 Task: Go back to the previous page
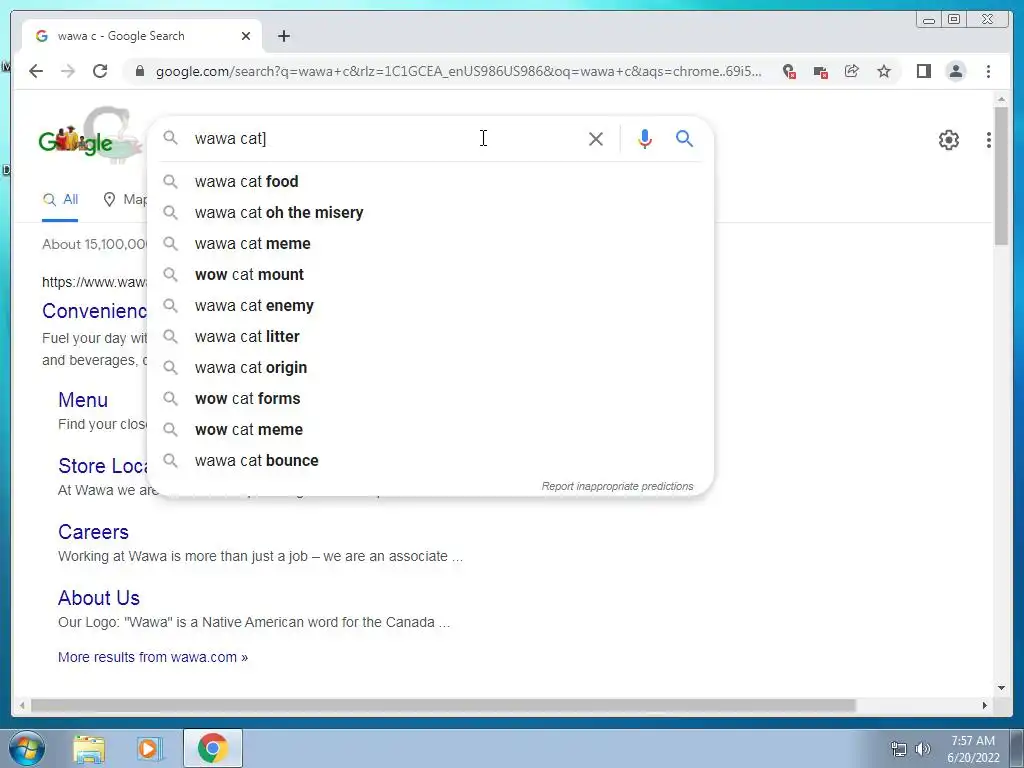[x=36, y=71]
